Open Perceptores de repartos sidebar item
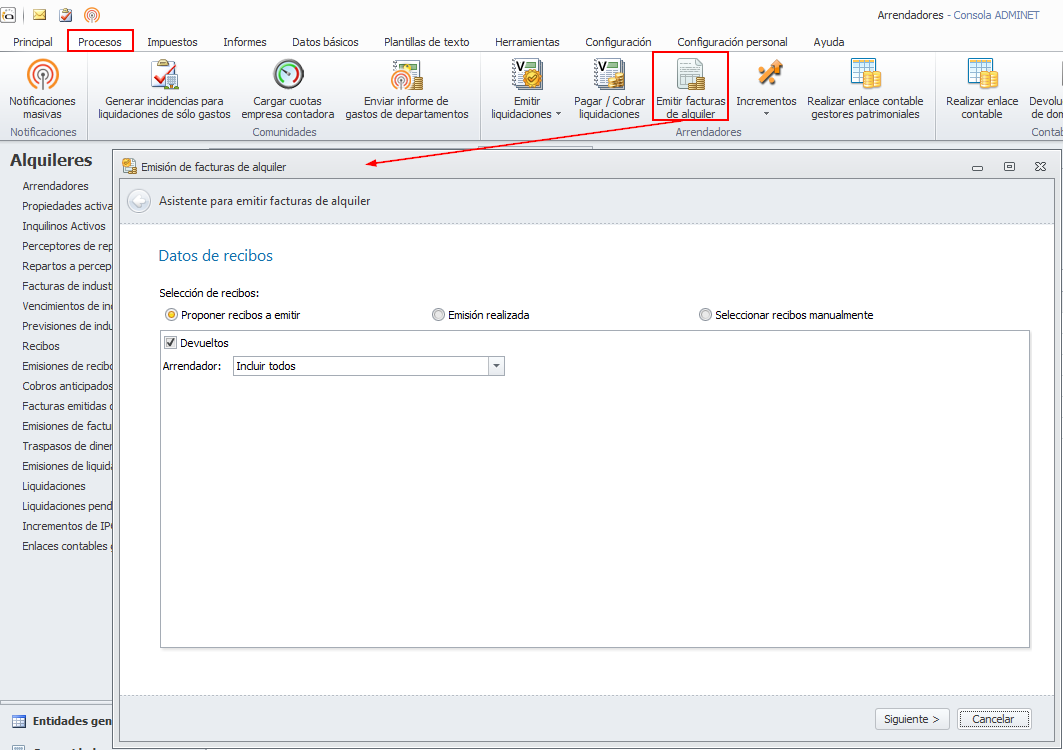The width and height of the screenshot is (1063, 750). point(67,246)
